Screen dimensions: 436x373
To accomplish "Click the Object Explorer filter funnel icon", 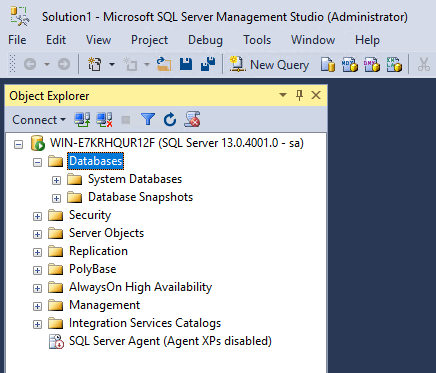I will tap(148, 119).
